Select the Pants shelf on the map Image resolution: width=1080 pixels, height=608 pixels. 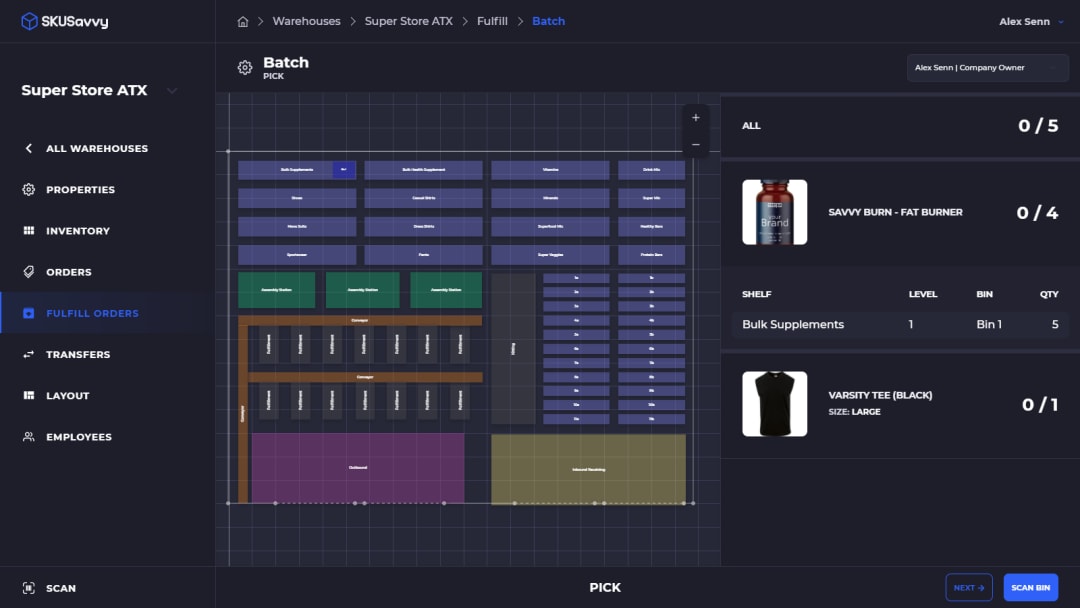click(423, 255)
